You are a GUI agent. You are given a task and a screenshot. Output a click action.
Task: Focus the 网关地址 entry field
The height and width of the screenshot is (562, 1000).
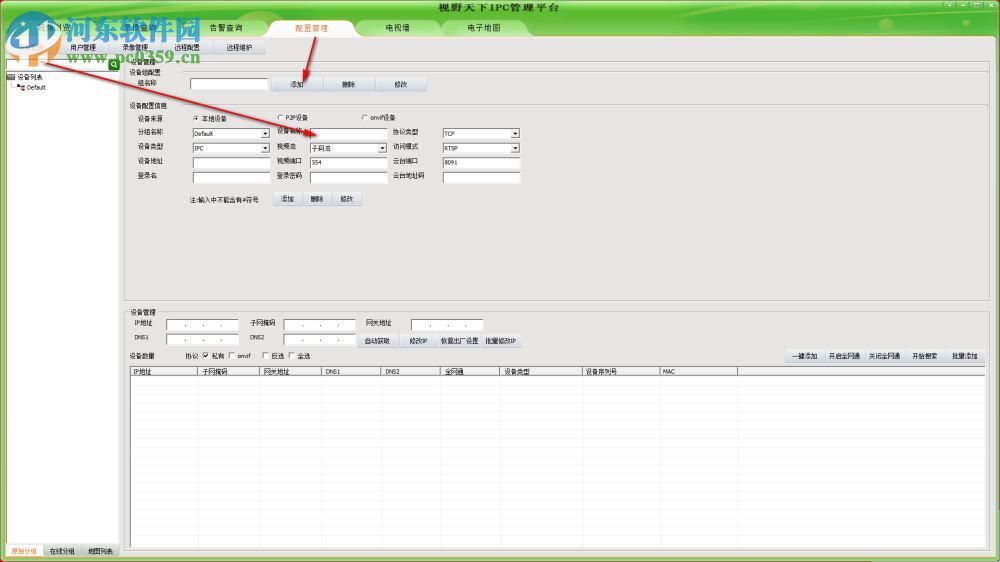pos(446,325)
